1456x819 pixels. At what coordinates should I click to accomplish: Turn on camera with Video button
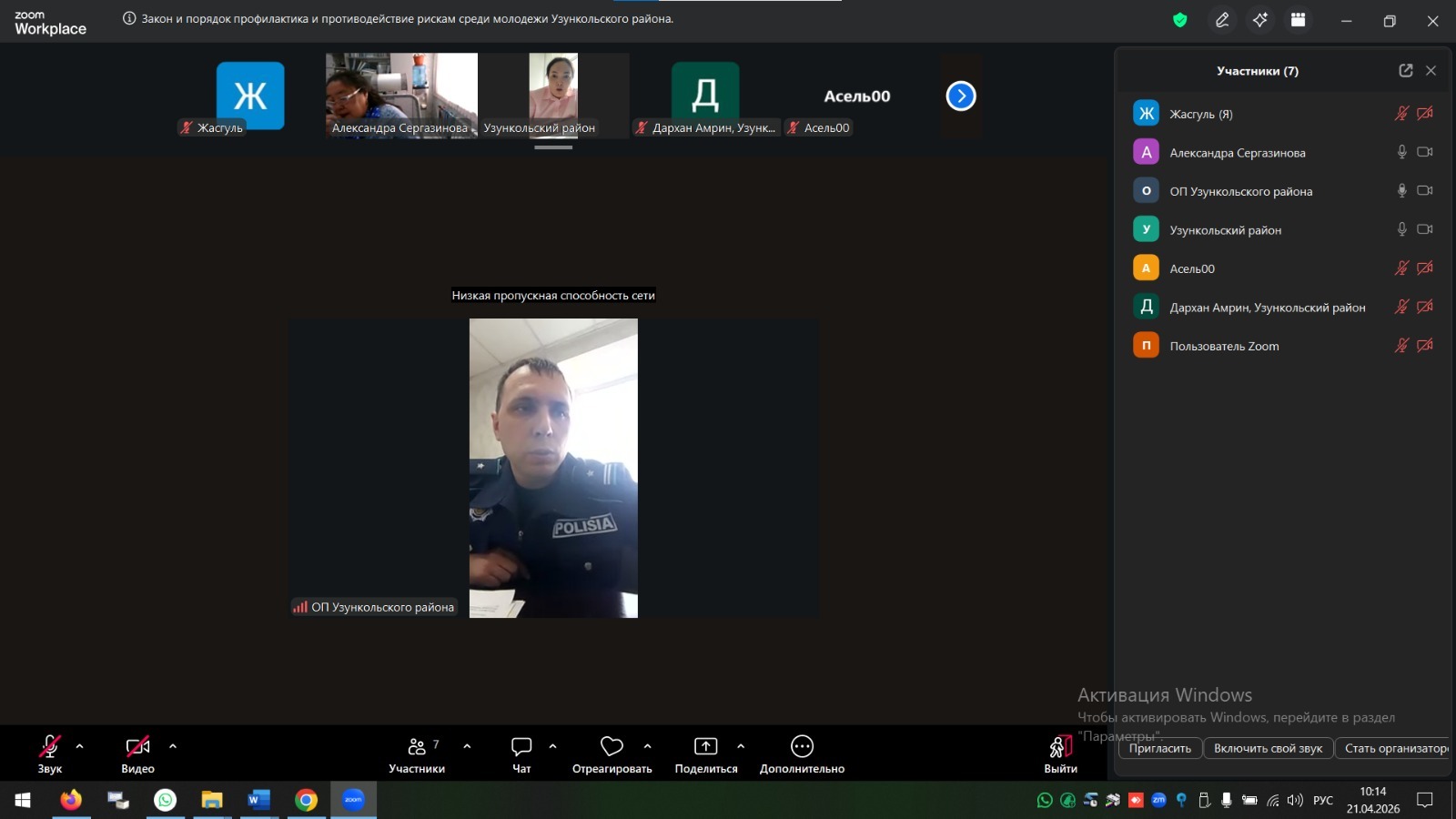click(x=137, y=748)
